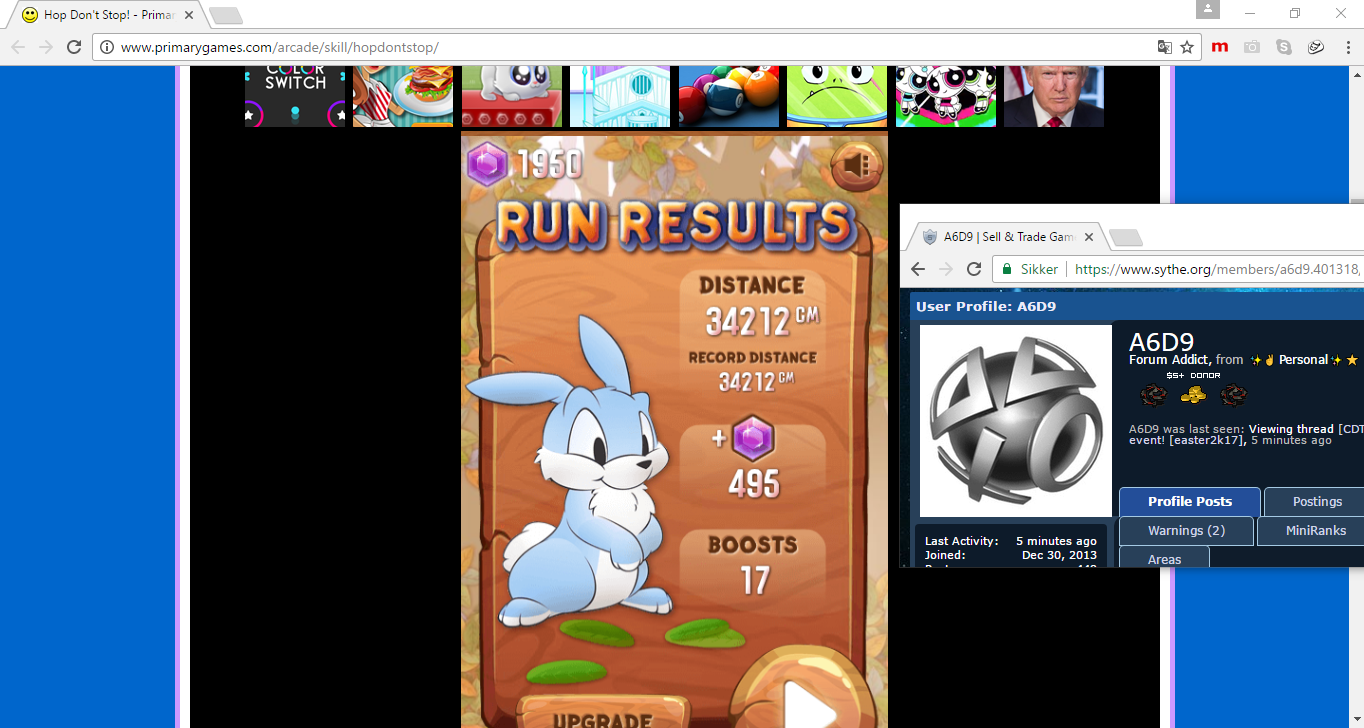This screenshot has height=728, width=1364.
Task: Select the A6D9 | Sell & Trade tab
Action: coord(1006,237)
